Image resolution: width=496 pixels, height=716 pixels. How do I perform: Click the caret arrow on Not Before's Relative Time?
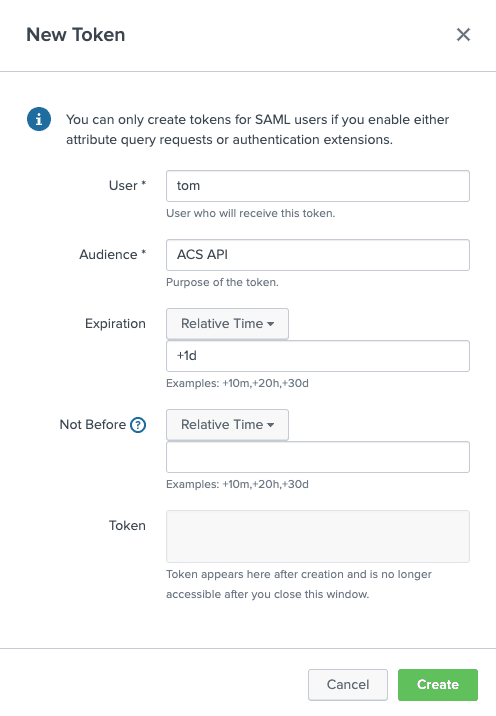point(270,425)
